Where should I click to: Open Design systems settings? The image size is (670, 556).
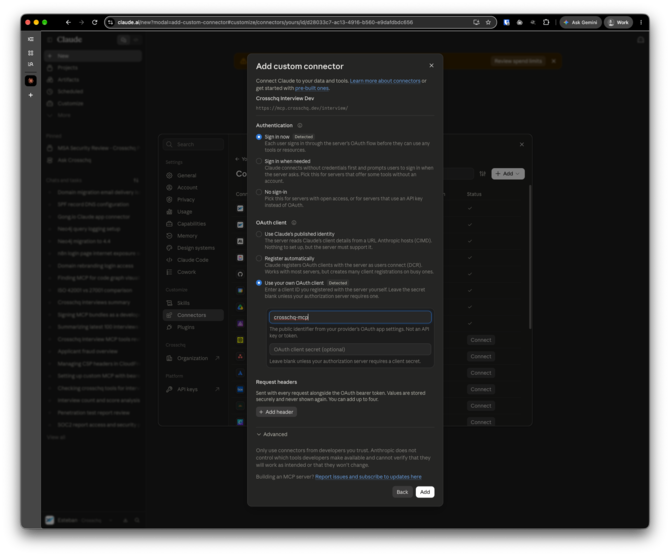tap(196, 248)
